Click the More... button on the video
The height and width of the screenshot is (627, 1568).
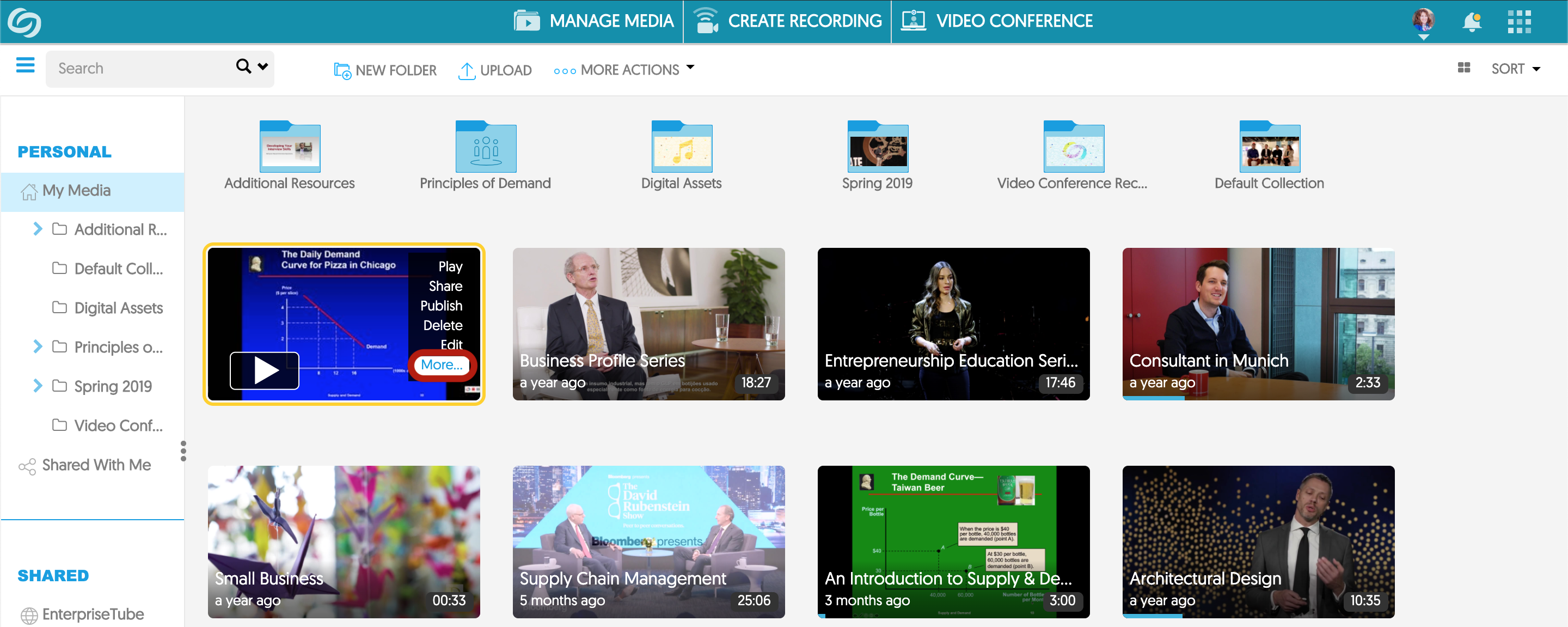pos(442,364)
